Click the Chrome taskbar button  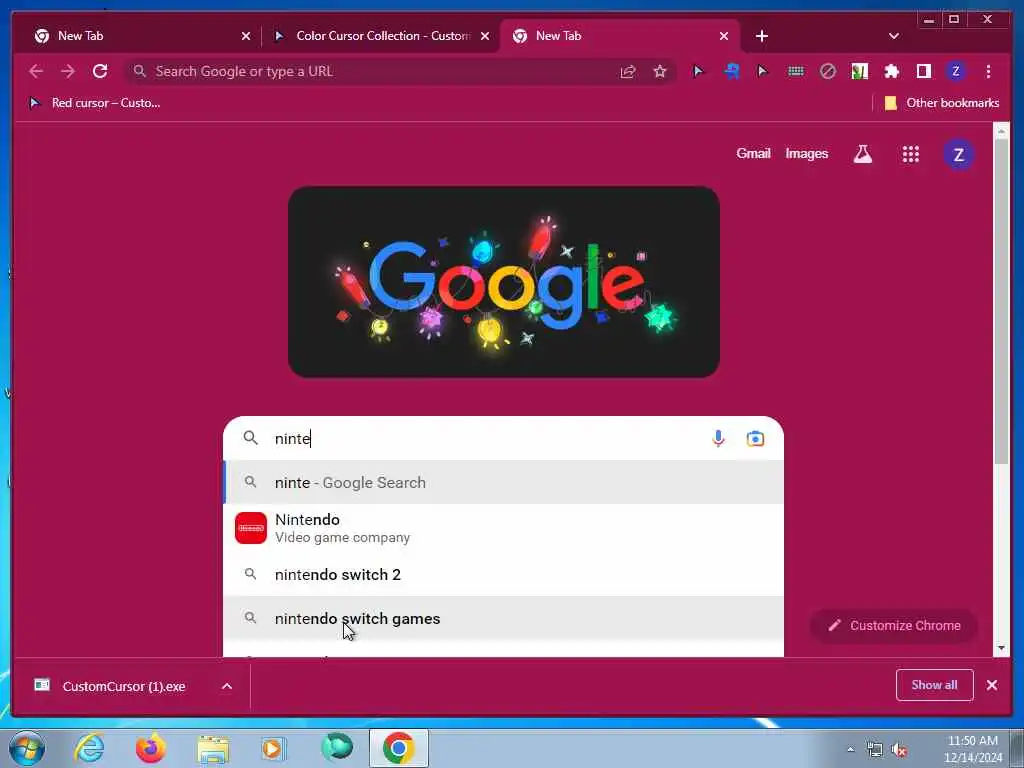pos(398,748)
